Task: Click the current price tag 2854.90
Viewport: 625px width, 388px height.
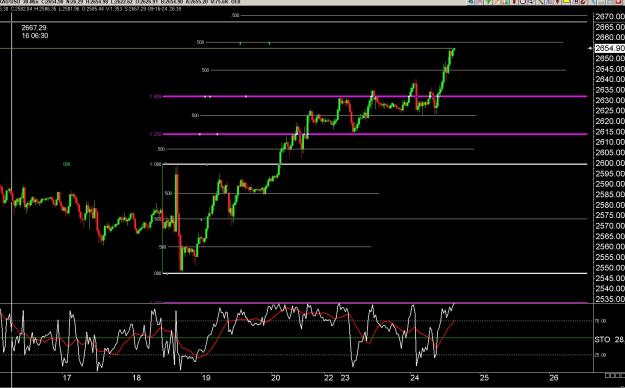Action: 609,48
